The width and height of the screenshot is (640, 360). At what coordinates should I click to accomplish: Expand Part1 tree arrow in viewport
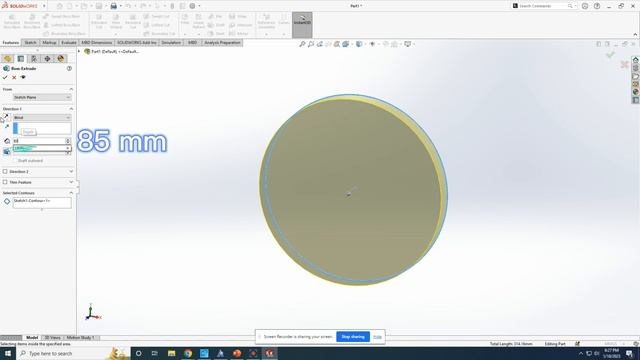point(79,52)
